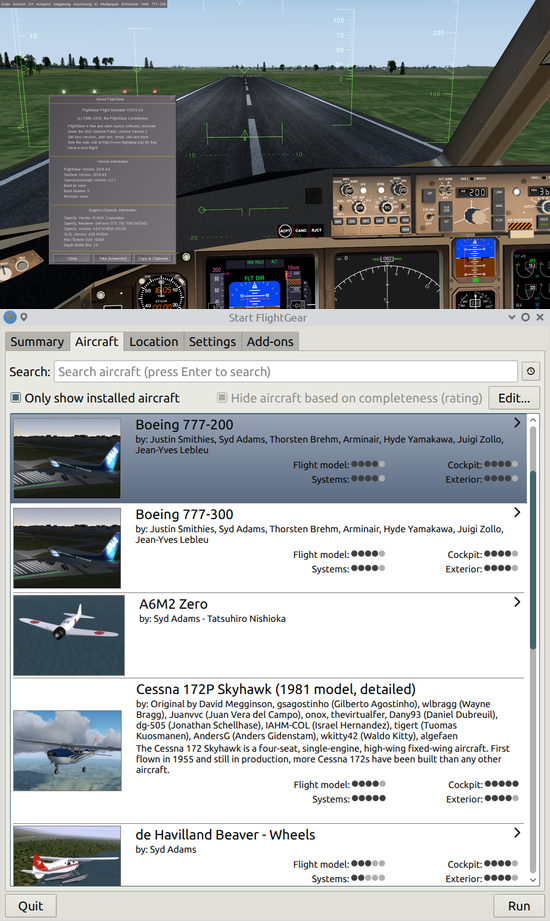The width and height of the screenshot is (550, 921).
Task: Click the FlightGear logo in launcher title bar
Action: click(x=9, y=317)
